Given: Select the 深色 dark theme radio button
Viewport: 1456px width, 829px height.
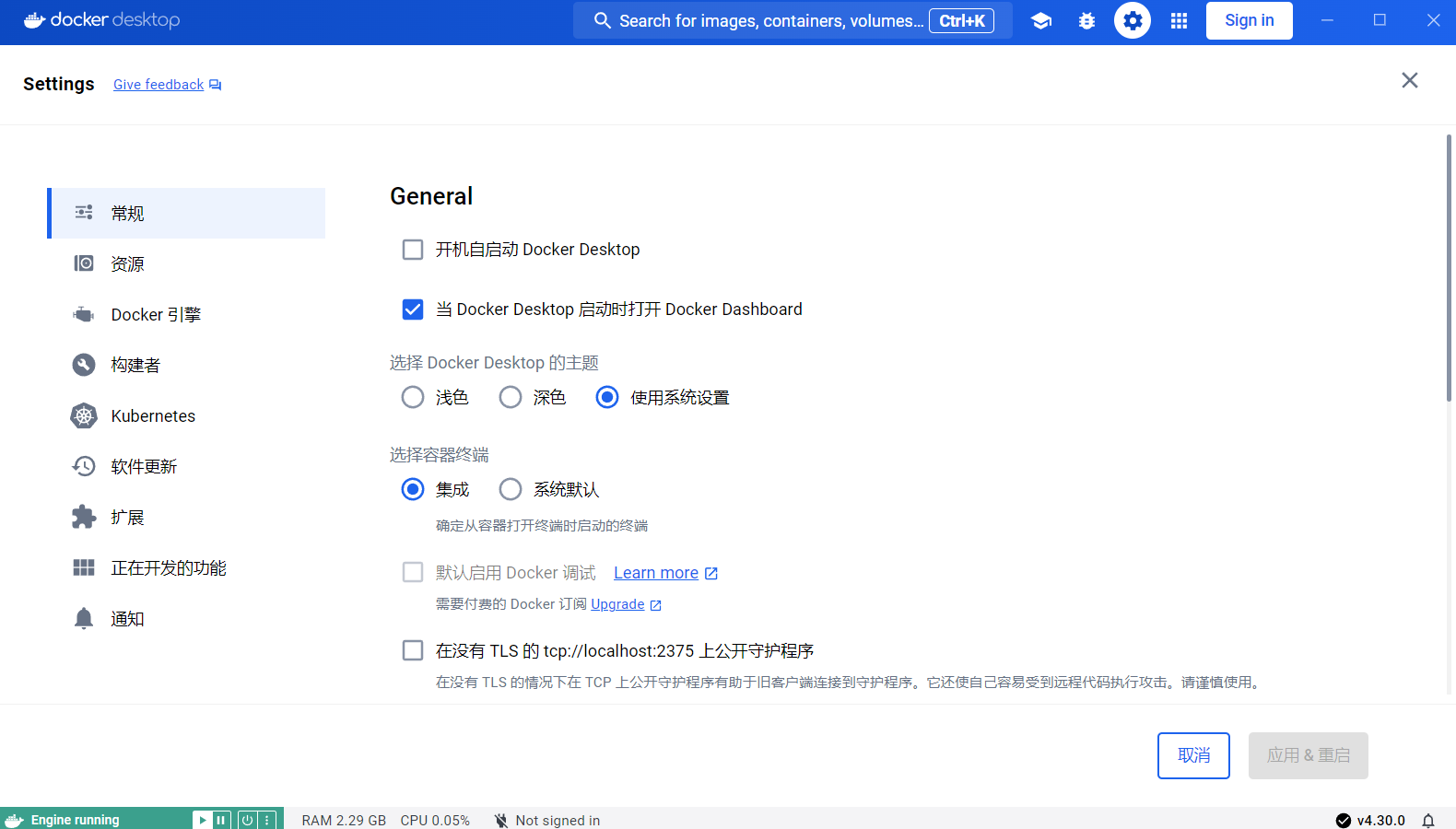Looking at the screenshot, I should [x=511, y=398].
